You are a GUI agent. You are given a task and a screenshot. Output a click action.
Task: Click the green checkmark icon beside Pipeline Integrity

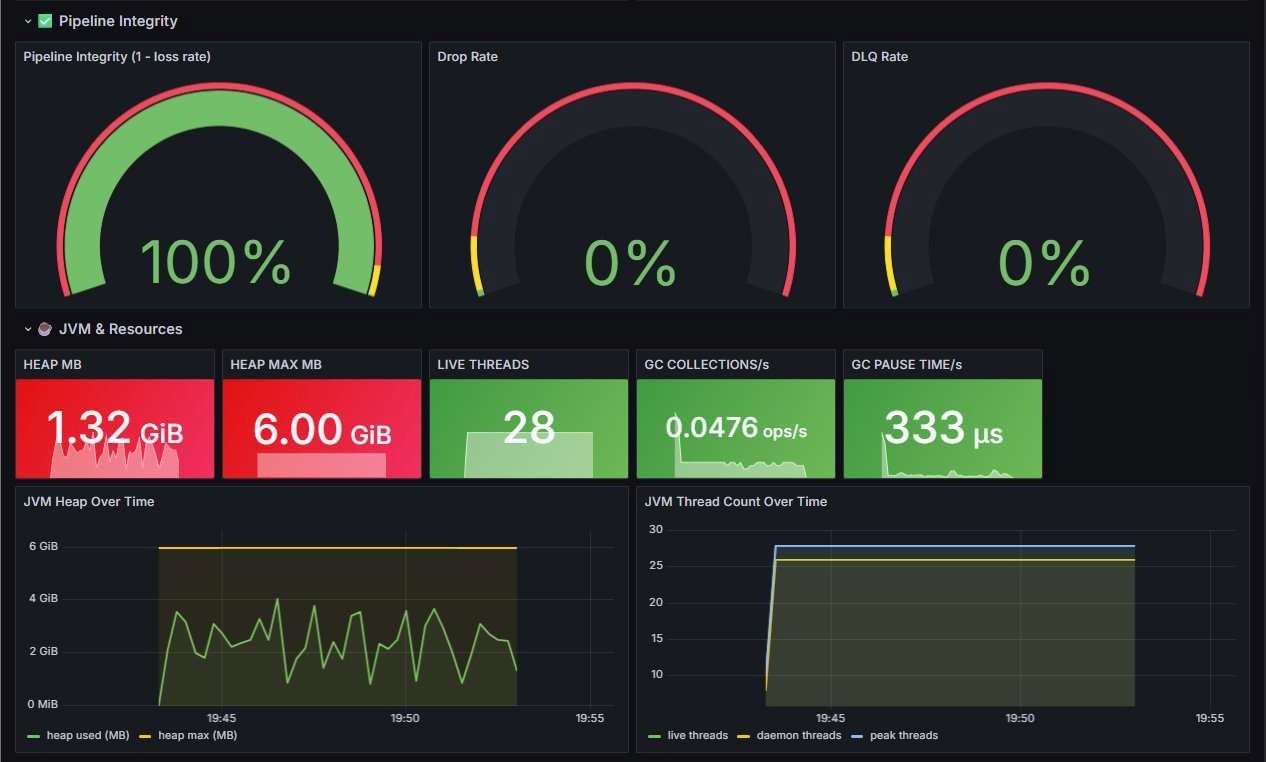45,20
